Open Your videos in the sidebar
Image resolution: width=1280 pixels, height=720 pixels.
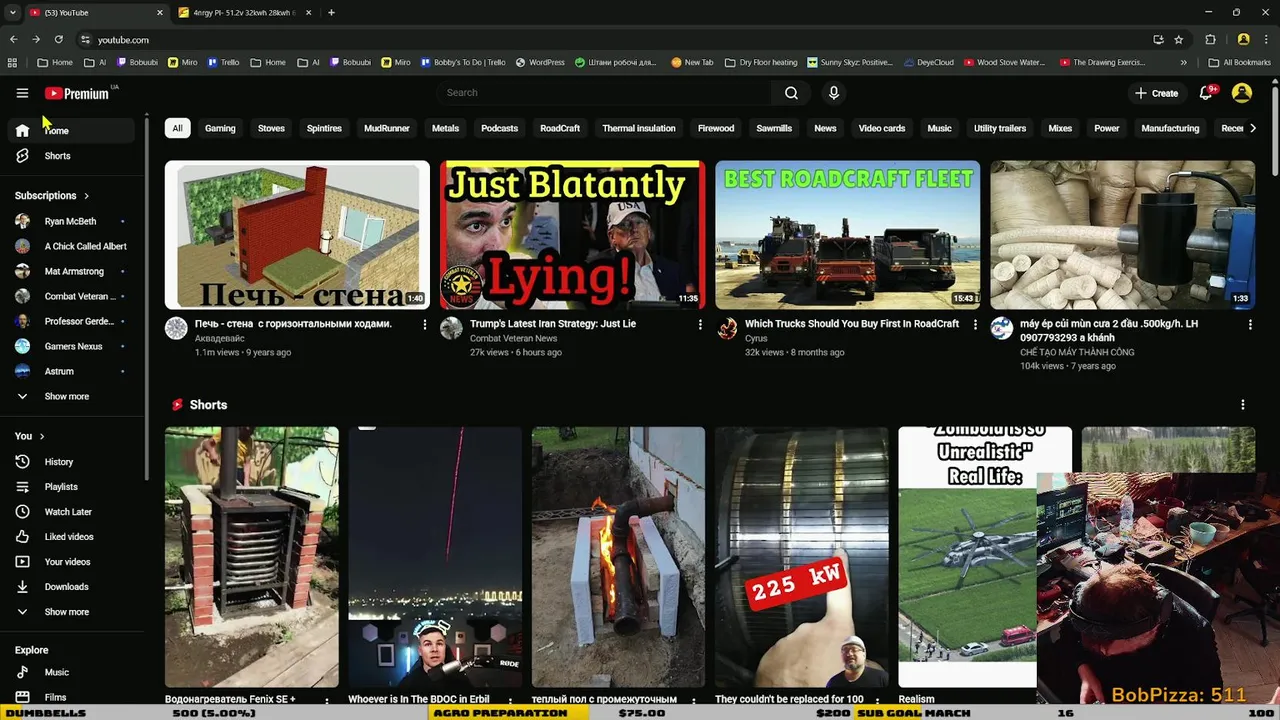[72, 562]
